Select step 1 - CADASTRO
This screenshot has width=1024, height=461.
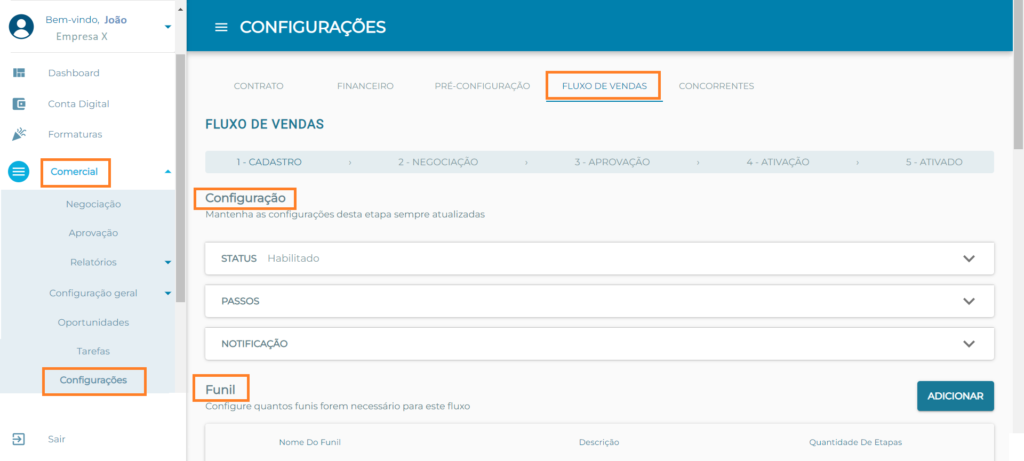(x=269, y=162)
